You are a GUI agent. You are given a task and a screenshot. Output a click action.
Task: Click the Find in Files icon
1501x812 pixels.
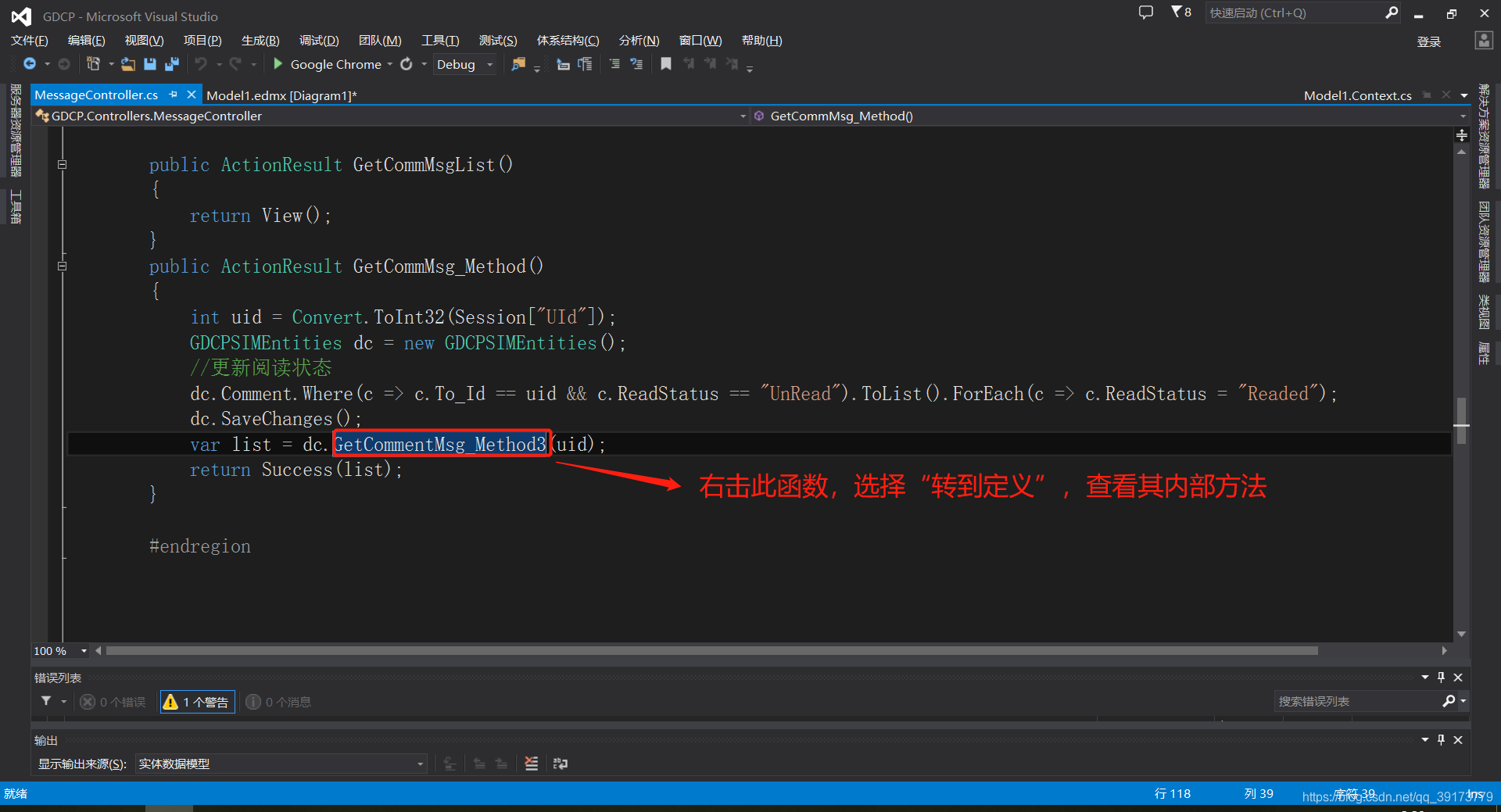click(518, 64)
